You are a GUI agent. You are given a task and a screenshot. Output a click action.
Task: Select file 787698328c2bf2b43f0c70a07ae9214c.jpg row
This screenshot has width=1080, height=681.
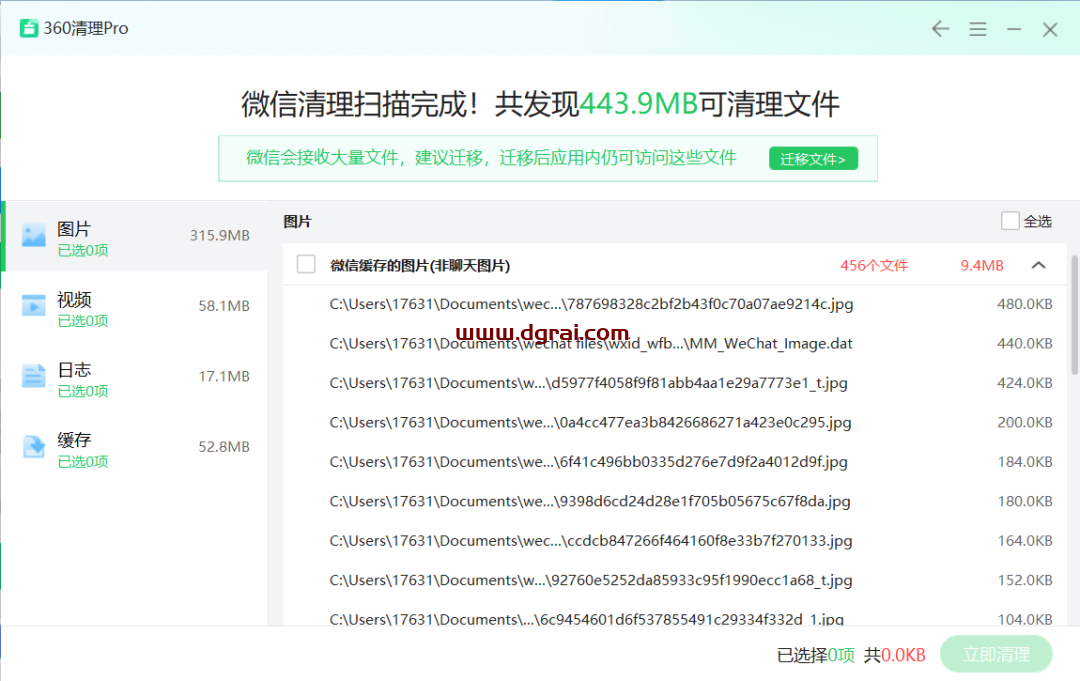(x=675, y=304)
